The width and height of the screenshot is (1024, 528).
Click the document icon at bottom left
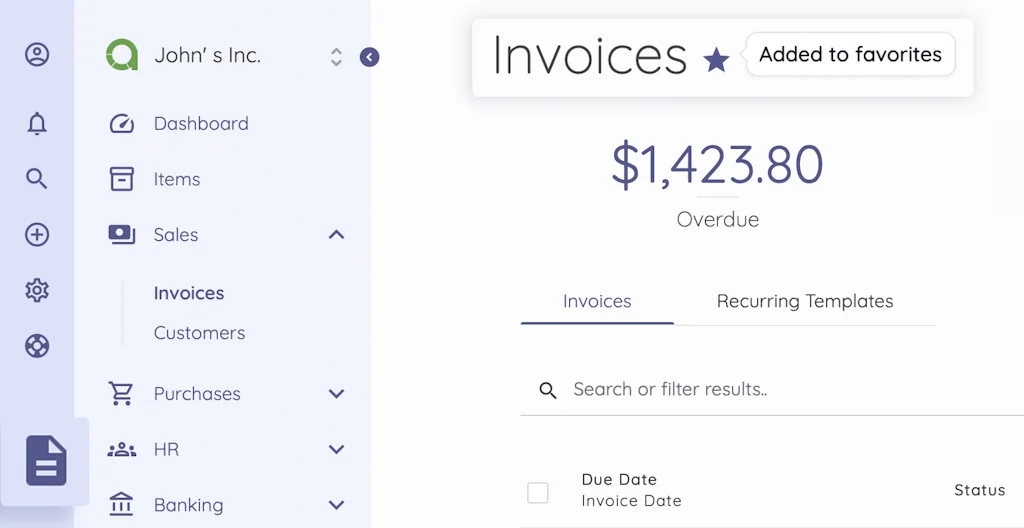46,461
